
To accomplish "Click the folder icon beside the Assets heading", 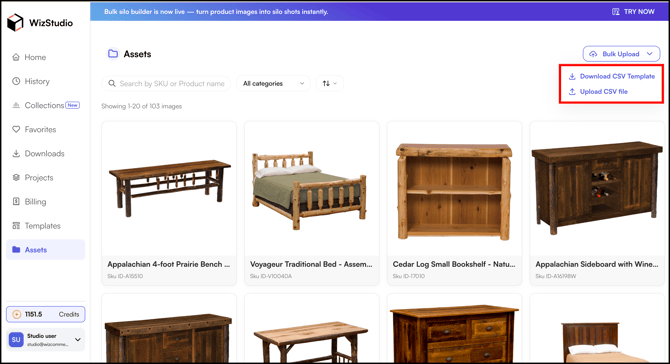I will point(113,54).
